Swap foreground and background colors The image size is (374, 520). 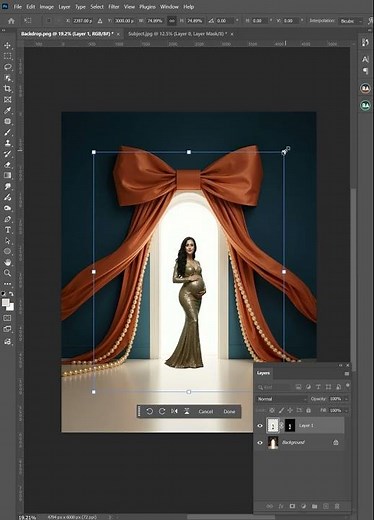tap(11, 294)
